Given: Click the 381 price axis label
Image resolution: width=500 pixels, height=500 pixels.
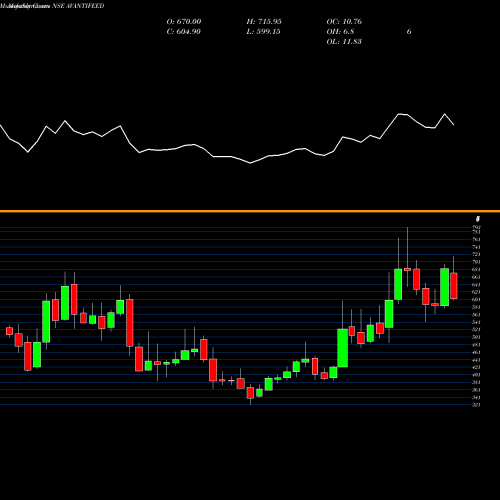Looking at the screenshot, I should [x=476, y=382].
